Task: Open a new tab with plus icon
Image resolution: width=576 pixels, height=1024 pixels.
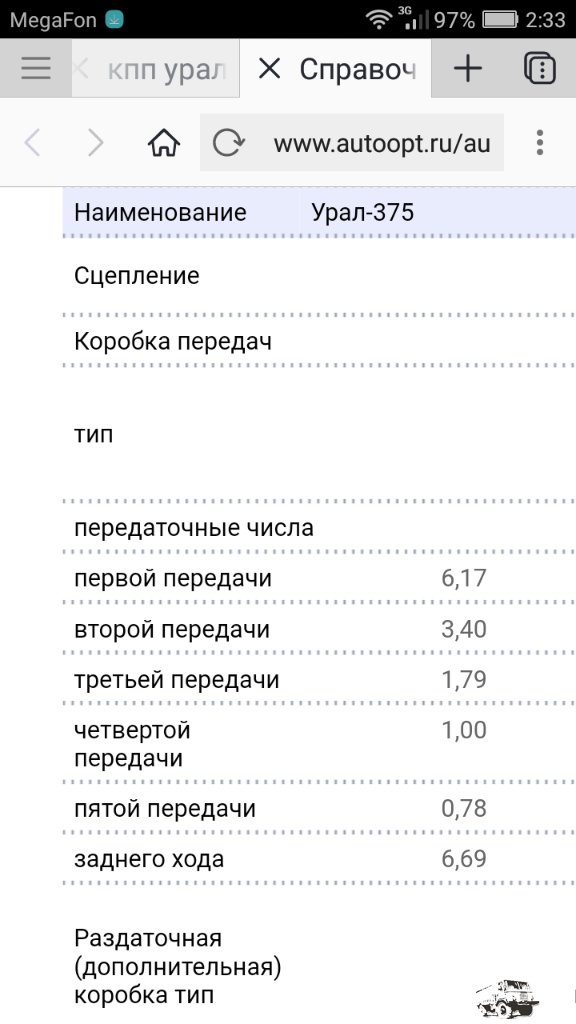Action: coord(468,68)
